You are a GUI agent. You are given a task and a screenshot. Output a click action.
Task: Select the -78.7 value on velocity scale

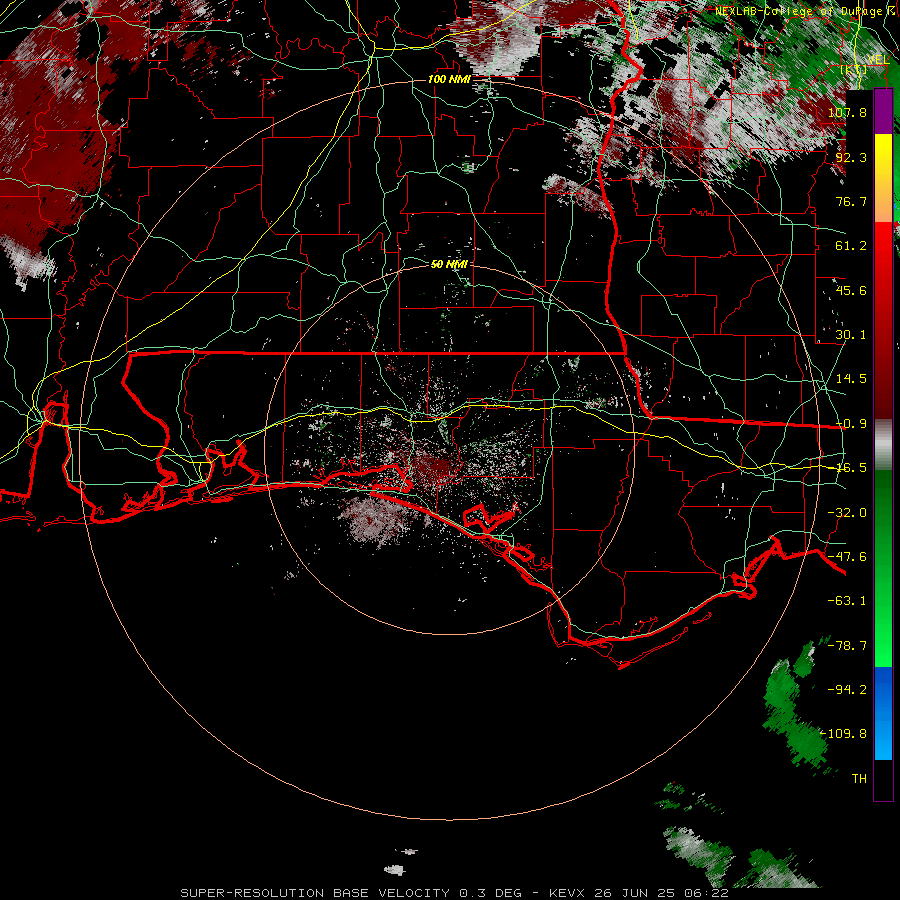coord(847,646)
